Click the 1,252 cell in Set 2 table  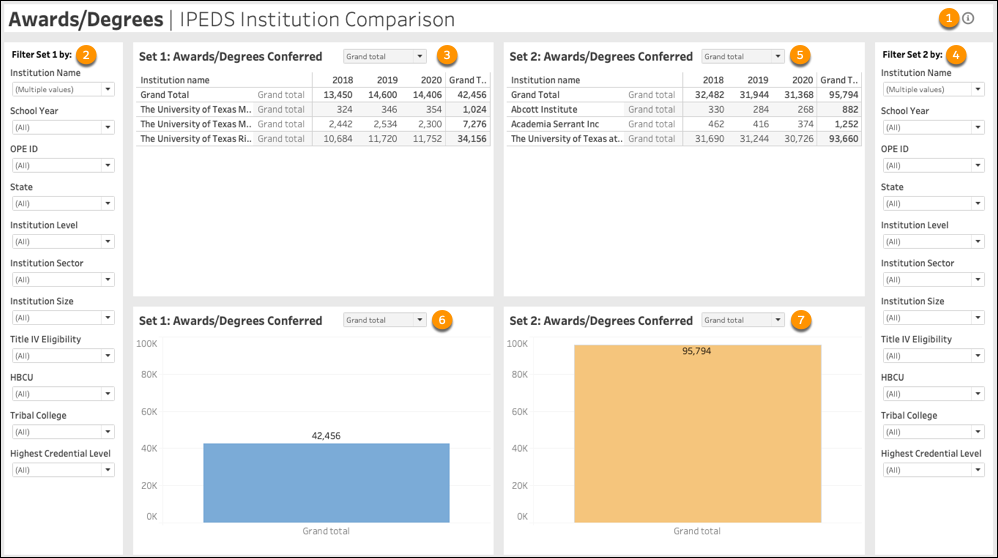(847, 124)
